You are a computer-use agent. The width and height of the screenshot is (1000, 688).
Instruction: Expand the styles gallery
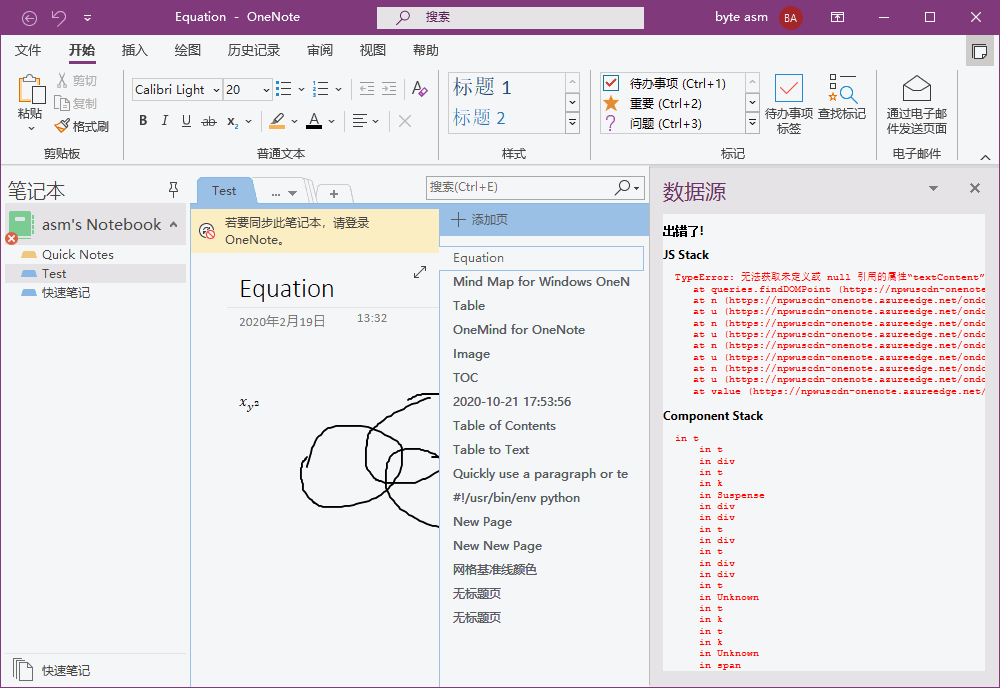tap(572, 122)
